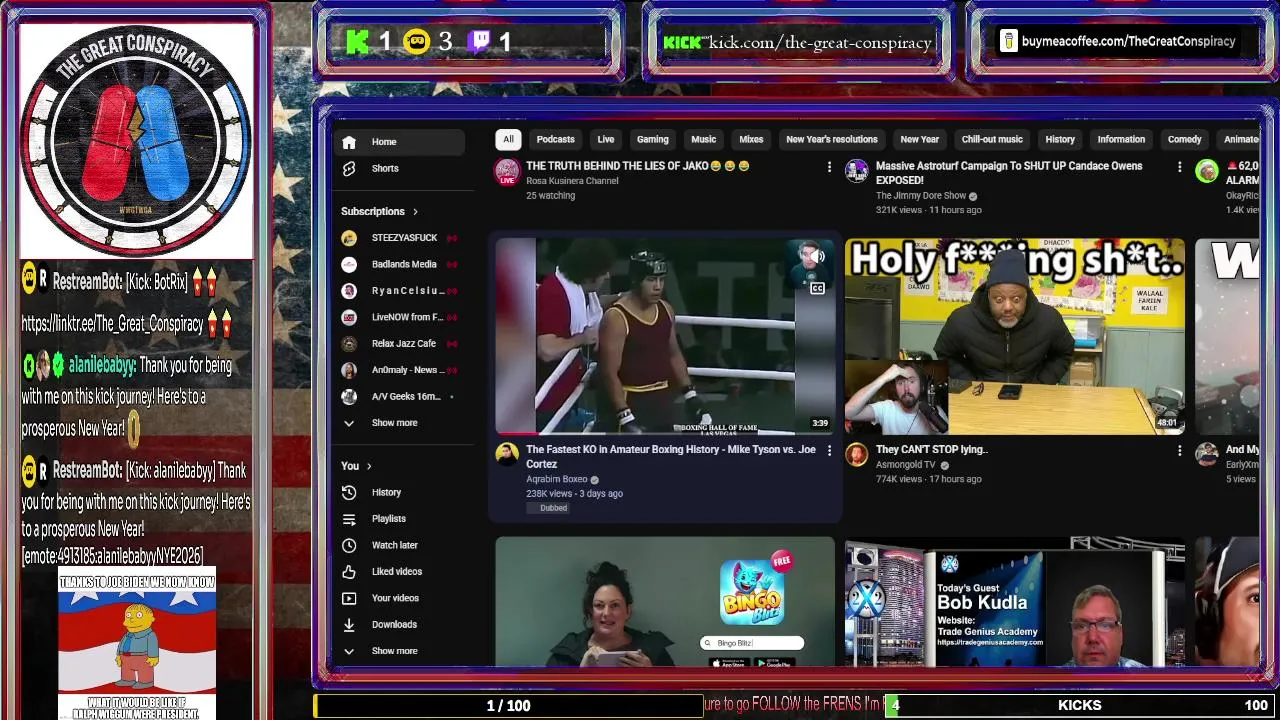
Task: Toggle mute icon on boxing video preview
Action: click(817, 258)
